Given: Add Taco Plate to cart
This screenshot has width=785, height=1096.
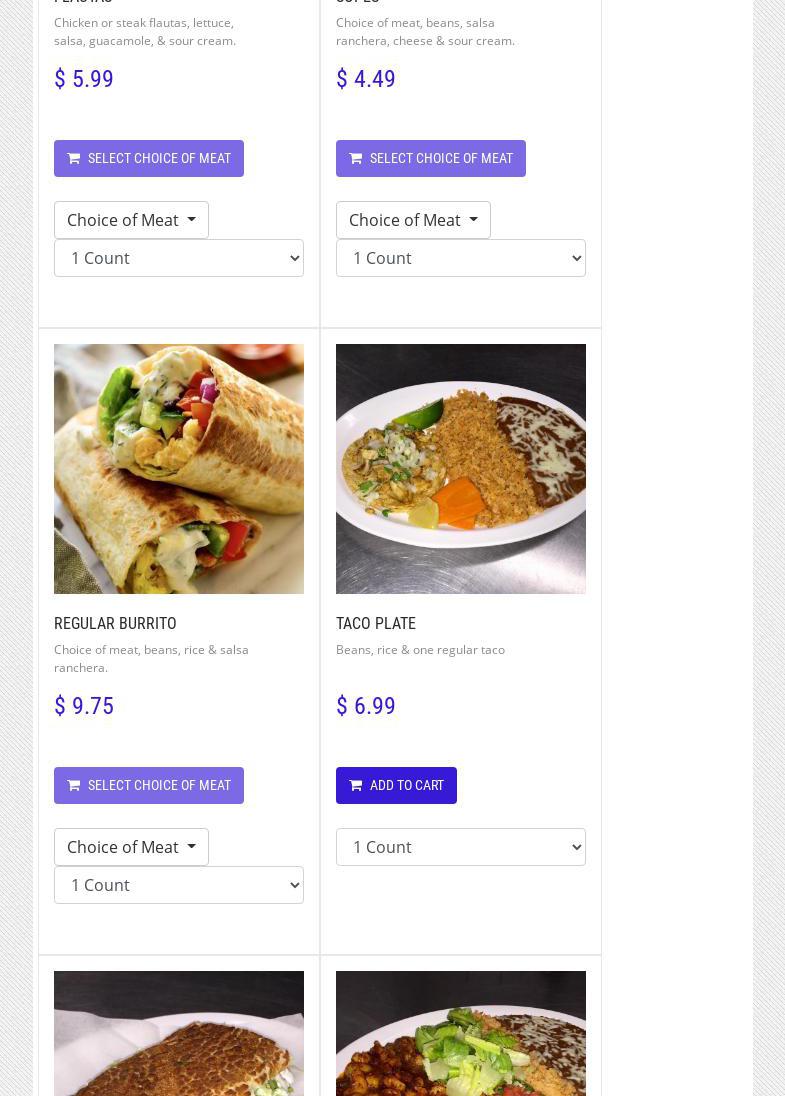Looking at the screenshot, I should click(396, 785).
